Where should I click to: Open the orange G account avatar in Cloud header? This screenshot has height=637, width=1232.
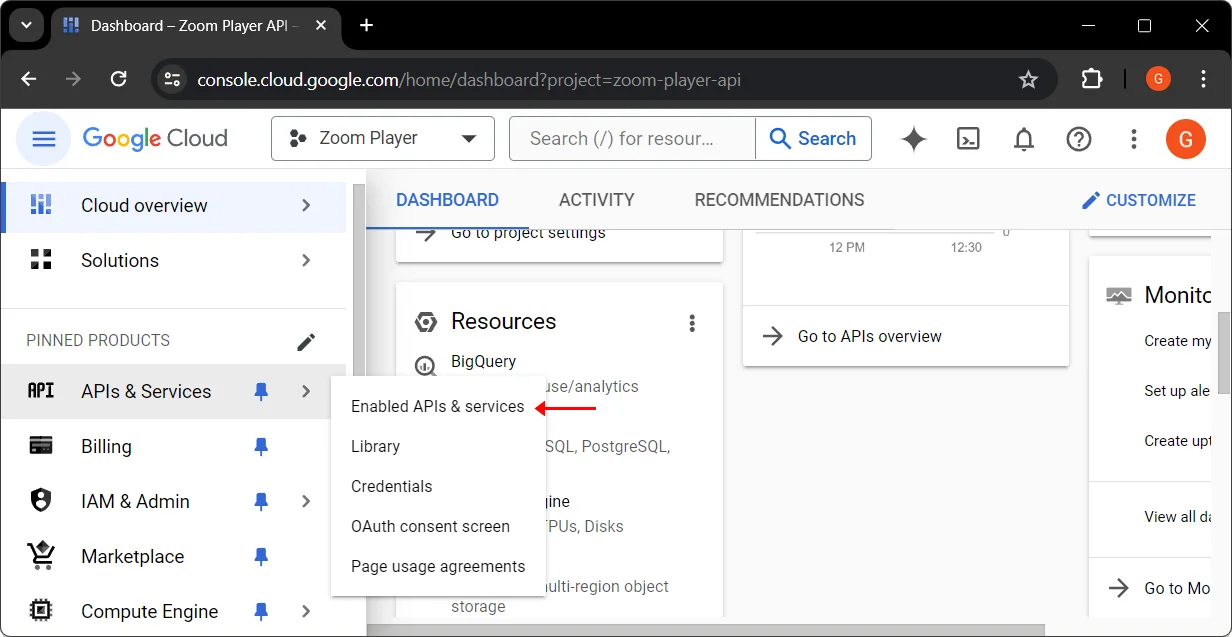[x=1186, y=139]
